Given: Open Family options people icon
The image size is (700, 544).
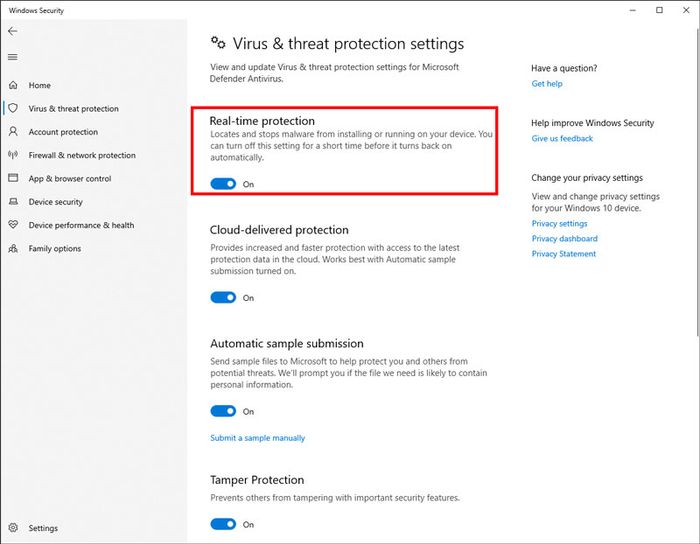Looking at the screenshot, I should tap(13, 248).
